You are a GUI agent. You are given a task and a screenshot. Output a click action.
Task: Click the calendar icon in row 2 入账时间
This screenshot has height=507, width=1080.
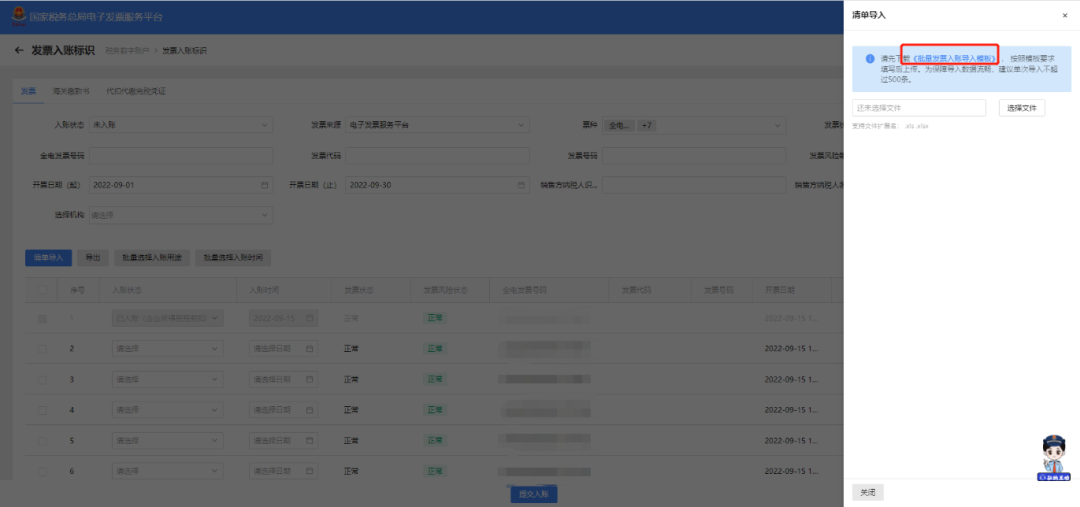click(311, 349)
